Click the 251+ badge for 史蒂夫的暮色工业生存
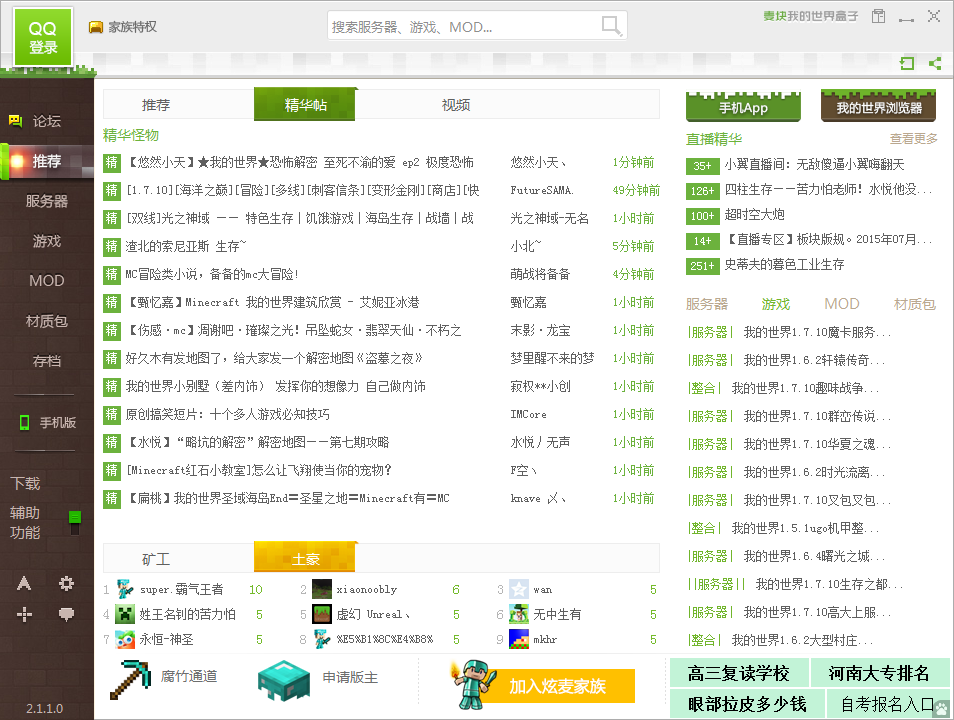Image resolution: width=954 pixels, height=720 pixels. click(702, 266)
